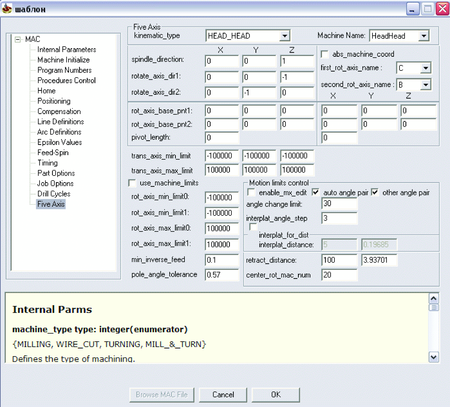Click interplat_angle_step field
This screenshot has height=407, width=450.
click(339, 218)
